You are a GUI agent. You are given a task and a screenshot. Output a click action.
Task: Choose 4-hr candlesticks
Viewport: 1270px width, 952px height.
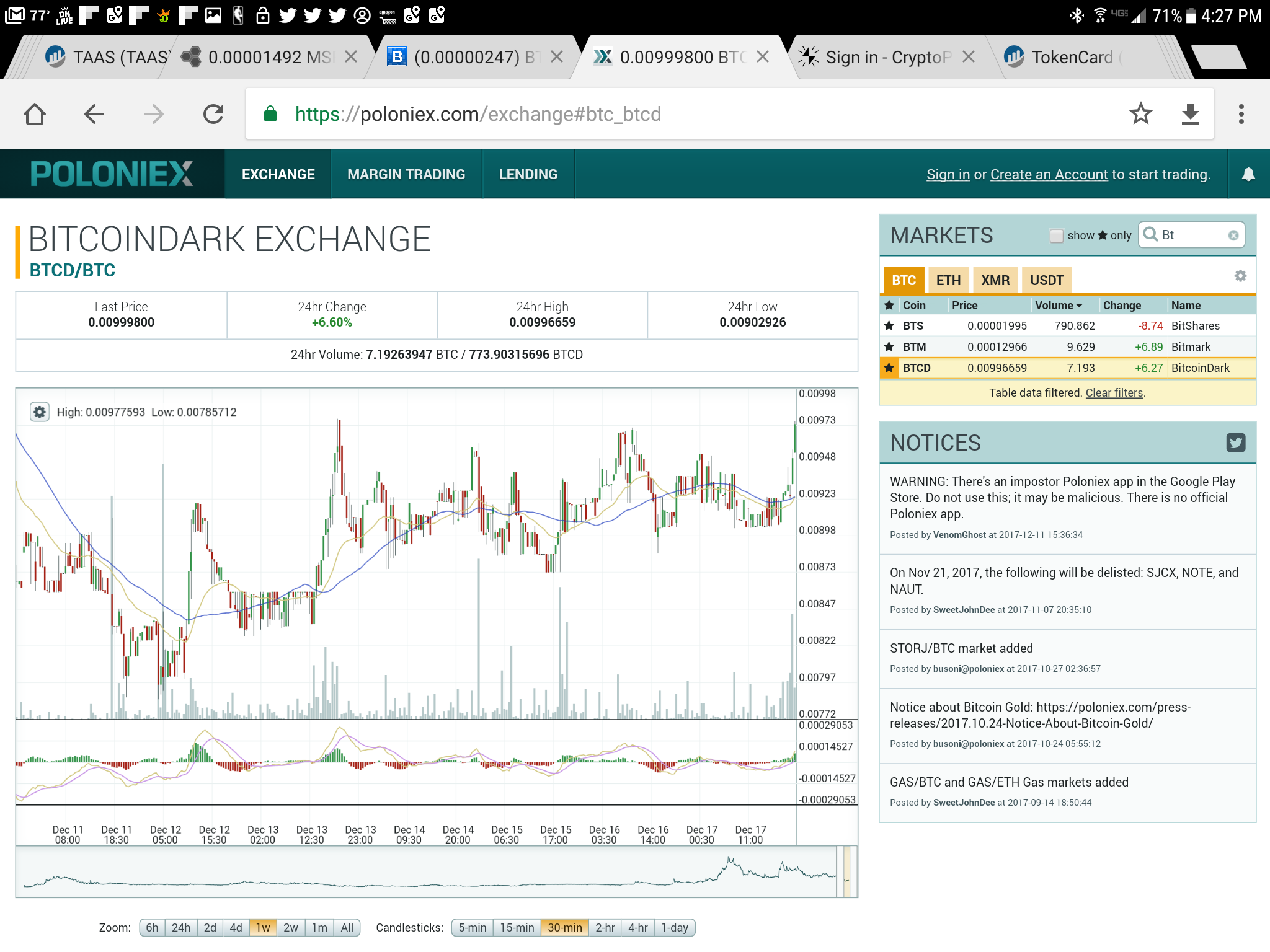point(638,928)
